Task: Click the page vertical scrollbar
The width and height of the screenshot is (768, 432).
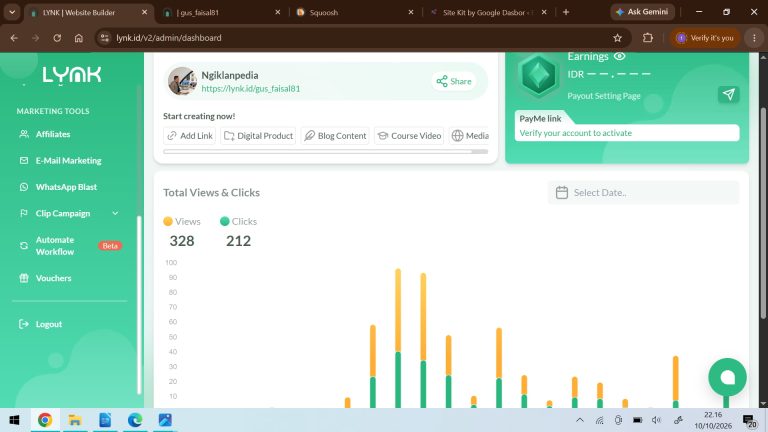Action: click(763, 213)
